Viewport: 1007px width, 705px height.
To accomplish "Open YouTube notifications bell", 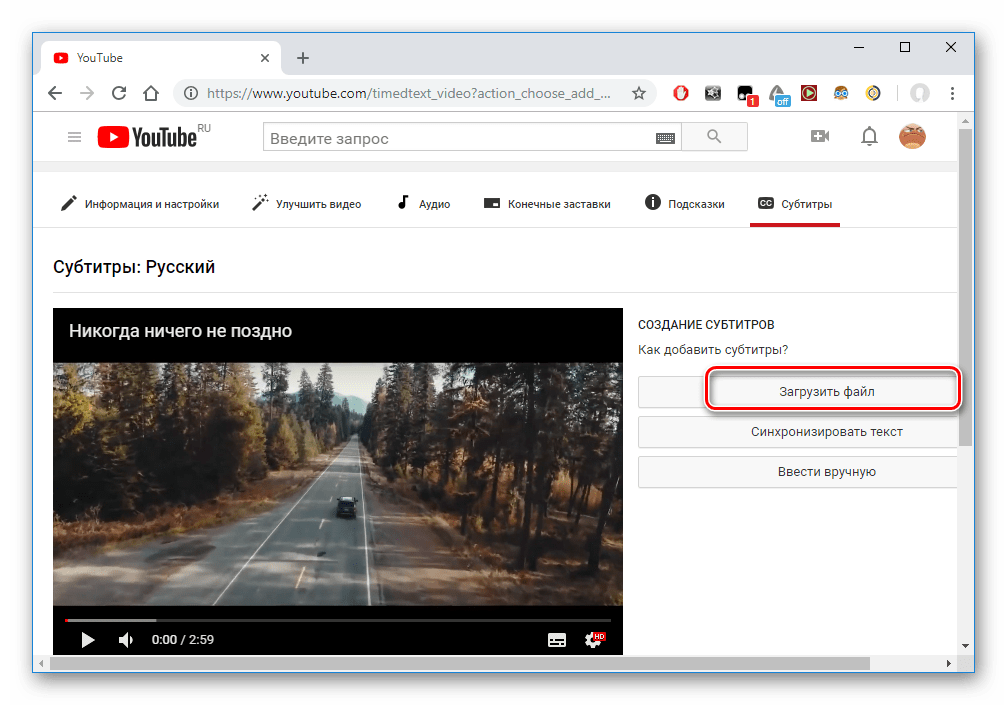I will click(x=870, y=136).
